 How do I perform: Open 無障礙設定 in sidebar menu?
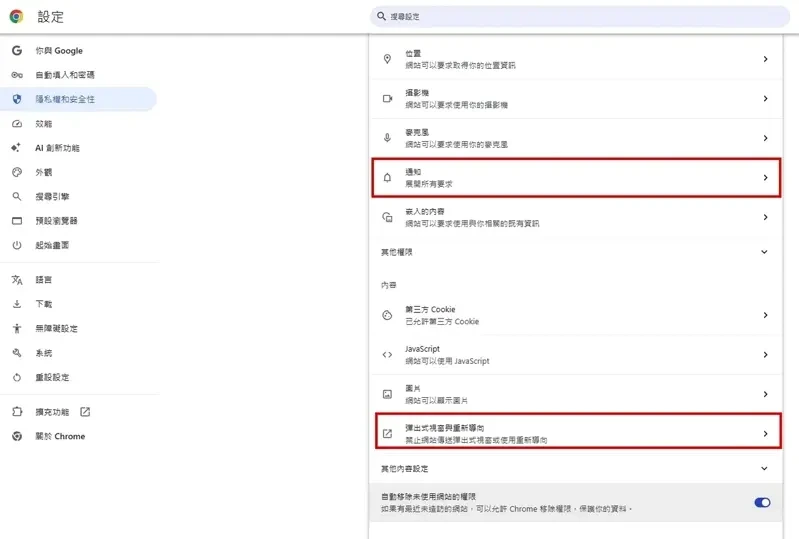pyautogui.click(x=56, y=329)
